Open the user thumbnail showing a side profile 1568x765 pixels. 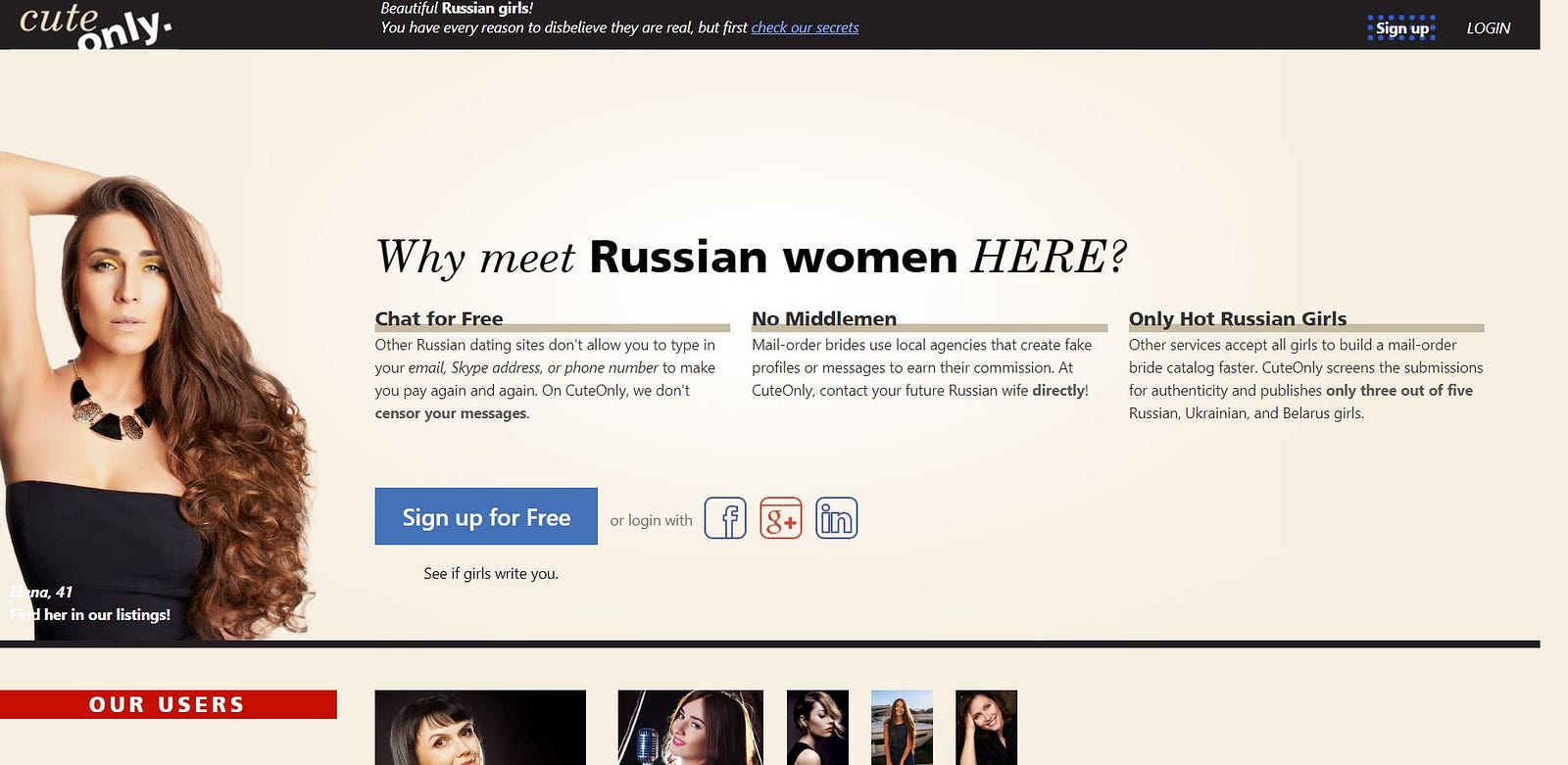pyautogui.click(x=817, y=728)
